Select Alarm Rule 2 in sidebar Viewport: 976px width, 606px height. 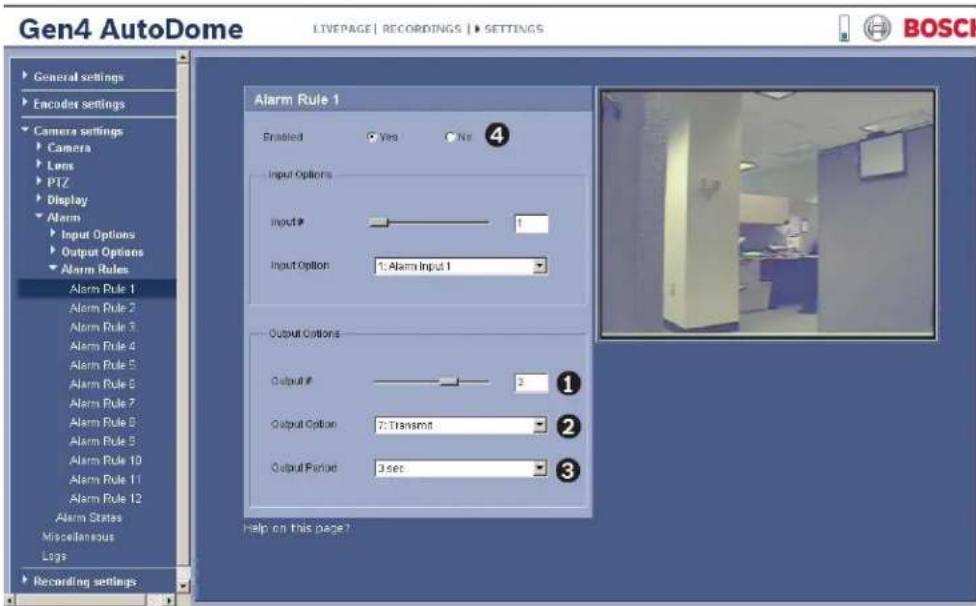pos(102,308)
